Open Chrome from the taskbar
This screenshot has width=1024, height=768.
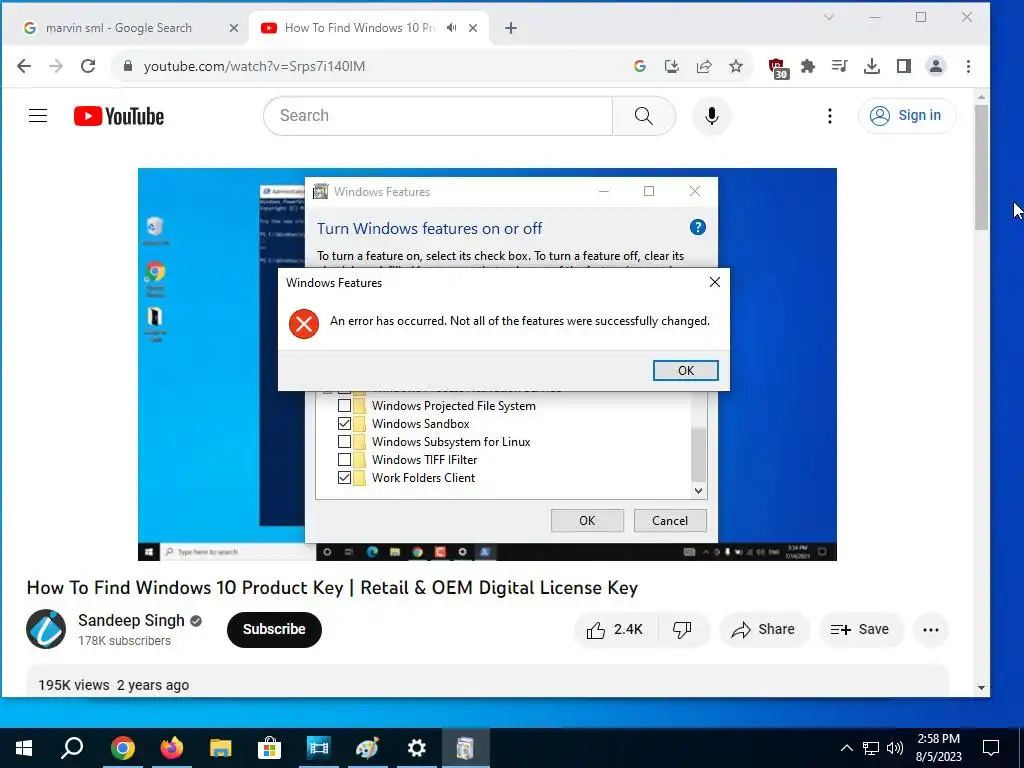(122, 748)
